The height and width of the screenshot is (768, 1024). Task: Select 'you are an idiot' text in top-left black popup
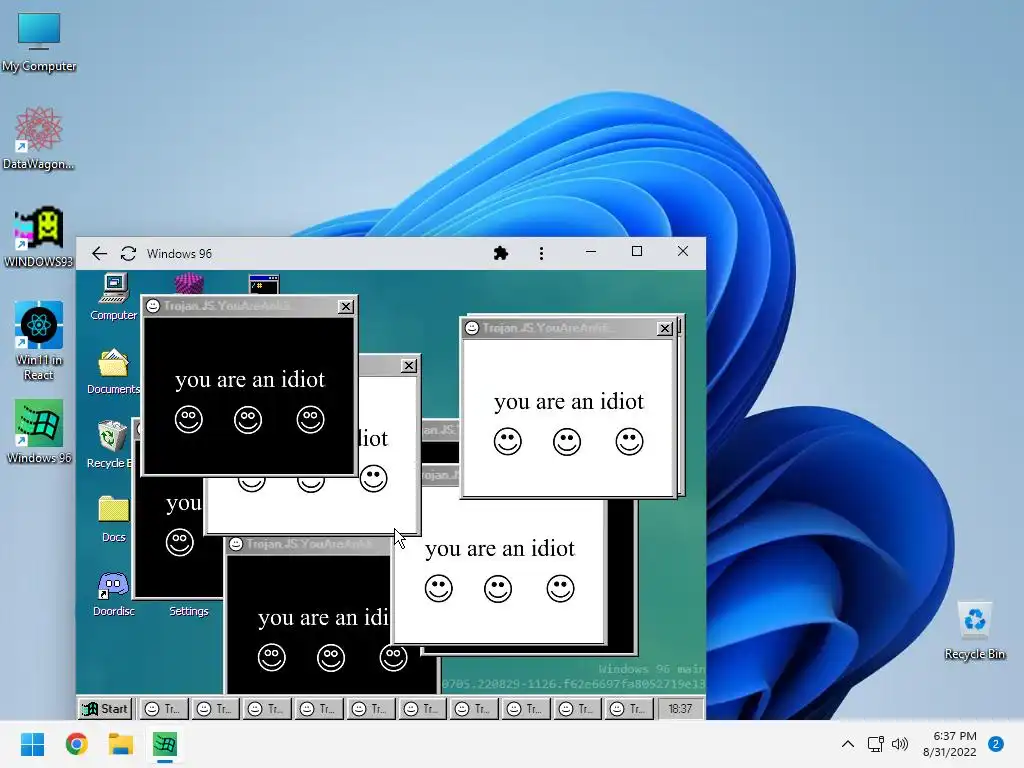(249, 379)
